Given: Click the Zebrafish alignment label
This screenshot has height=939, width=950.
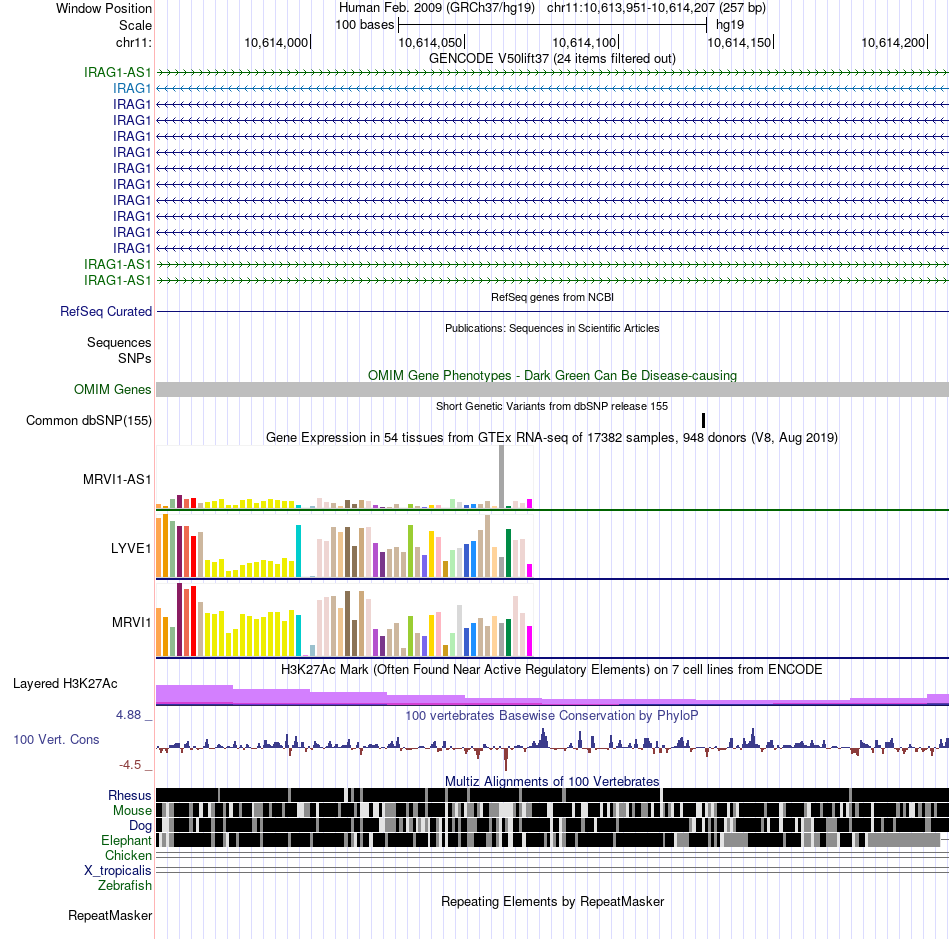Looking at the screenshot, I should [124, 886].
